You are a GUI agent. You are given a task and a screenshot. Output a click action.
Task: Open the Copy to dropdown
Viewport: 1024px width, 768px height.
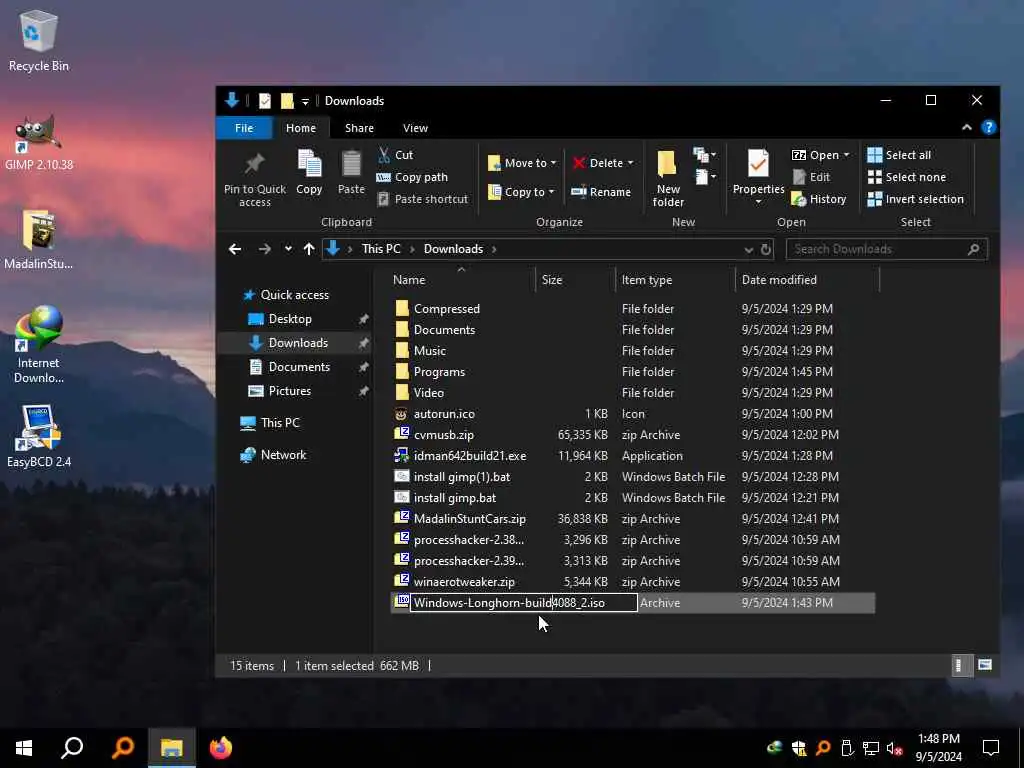point(521,191)
